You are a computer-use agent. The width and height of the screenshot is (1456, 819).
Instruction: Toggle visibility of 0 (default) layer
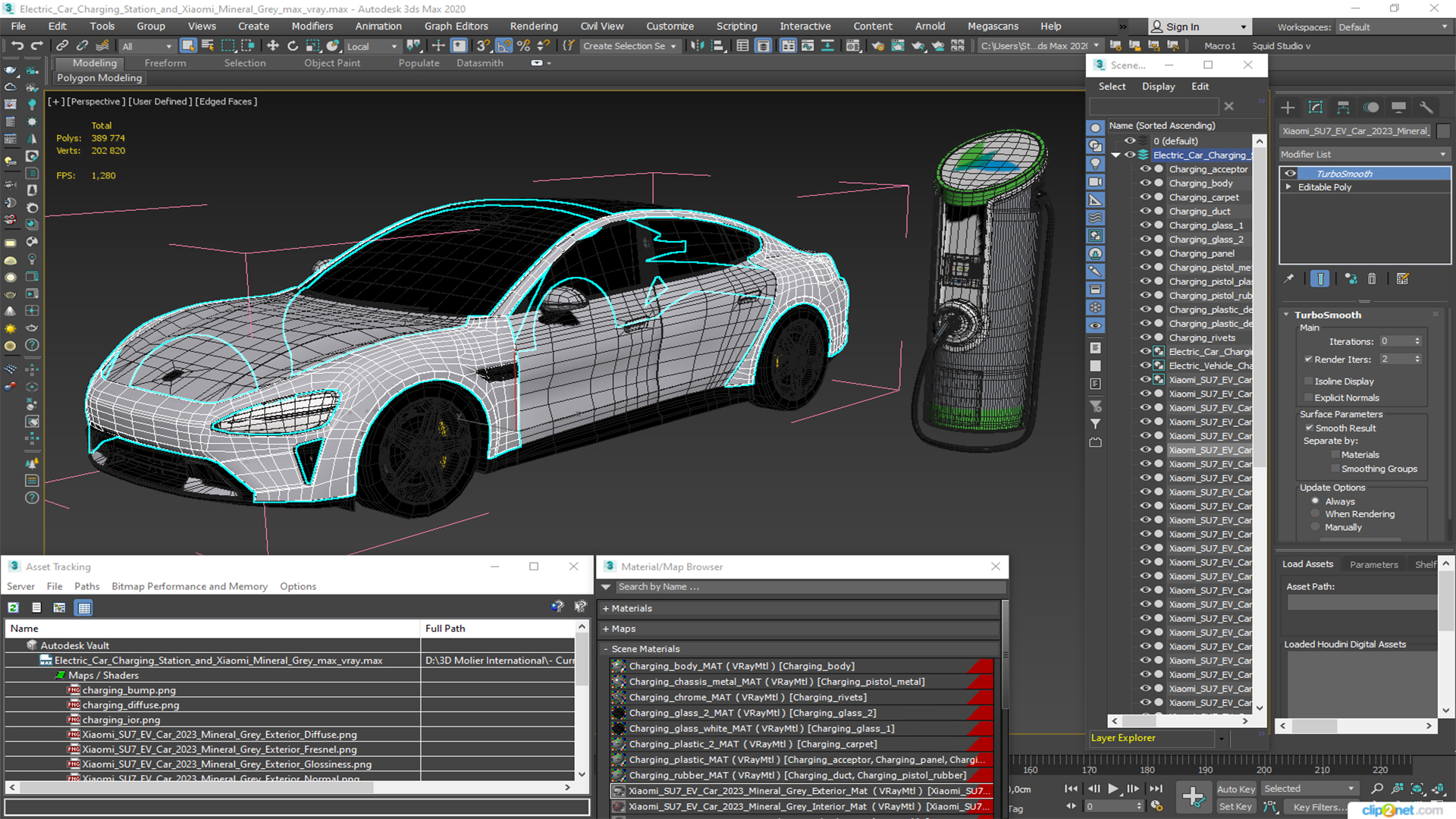tap(1130, 141)
